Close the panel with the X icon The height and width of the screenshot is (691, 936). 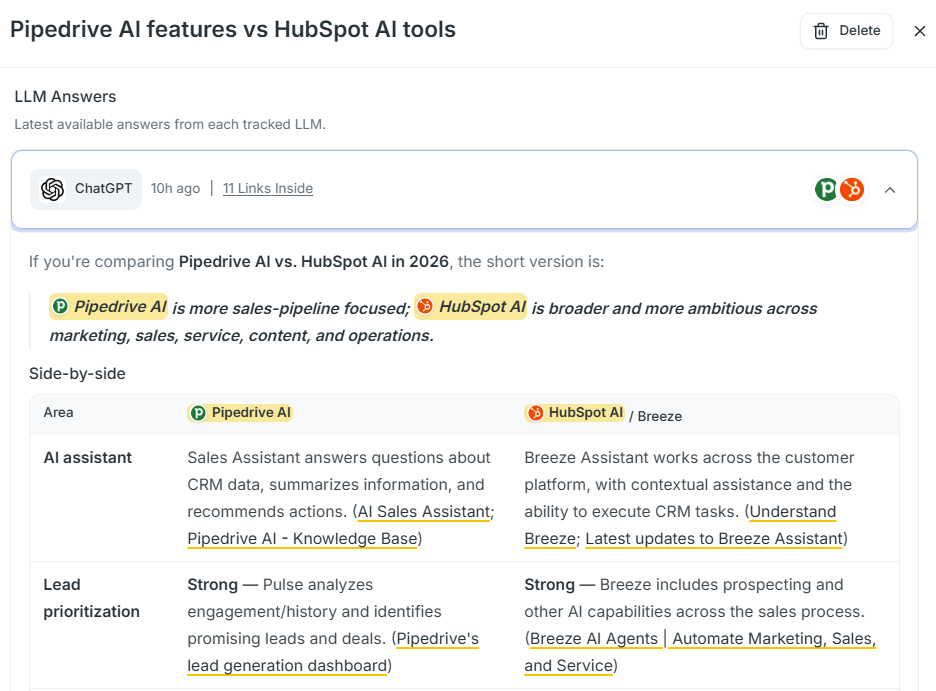920,31
